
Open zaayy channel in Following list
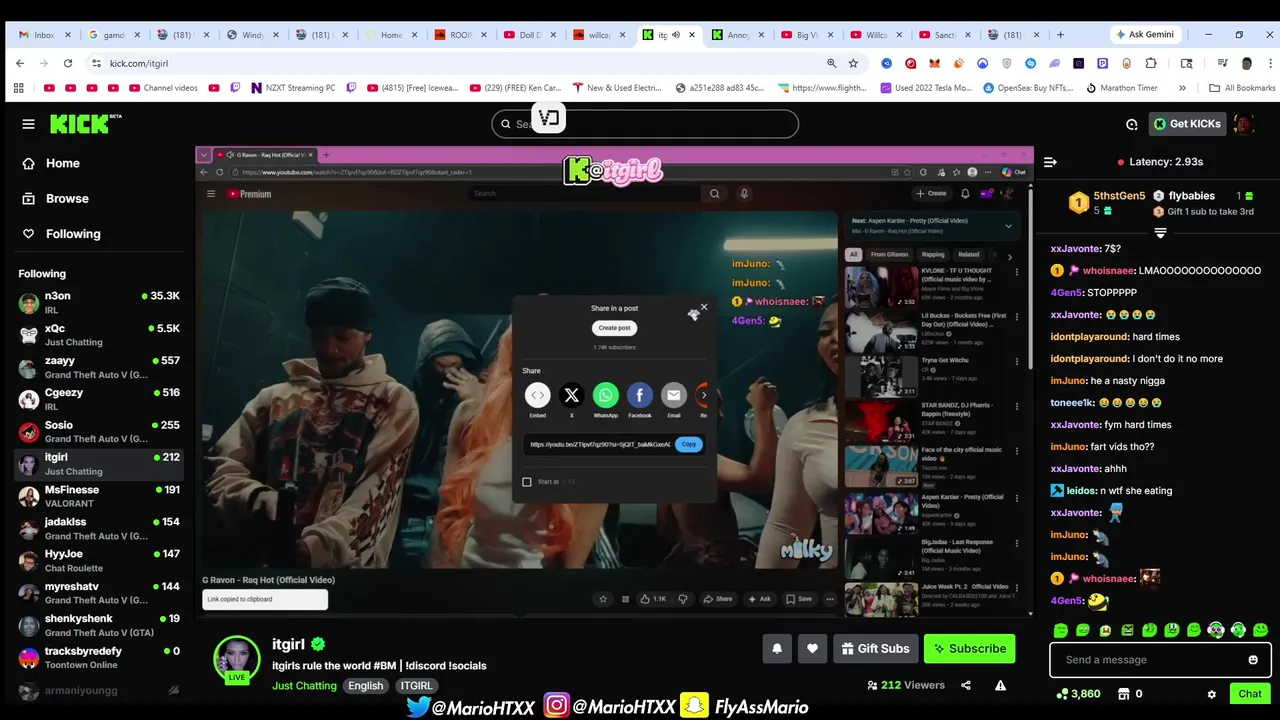tap(99, 367)
